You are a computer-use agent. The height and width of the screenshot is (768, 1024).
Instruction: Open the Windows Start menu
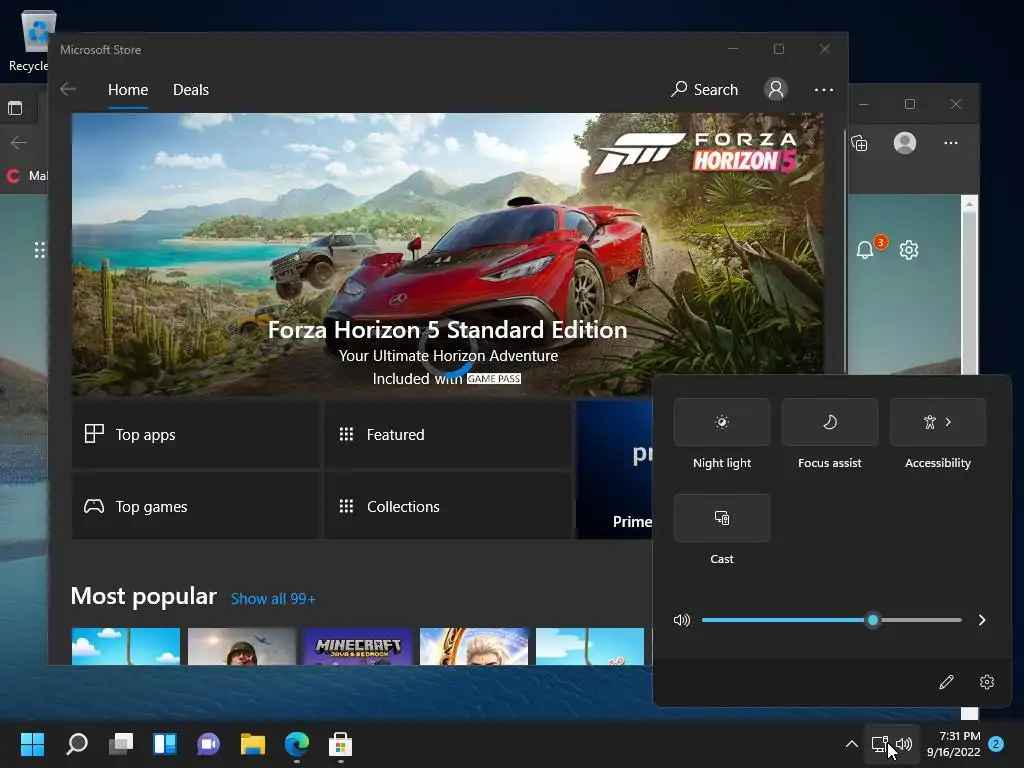(x=32, y=744)
